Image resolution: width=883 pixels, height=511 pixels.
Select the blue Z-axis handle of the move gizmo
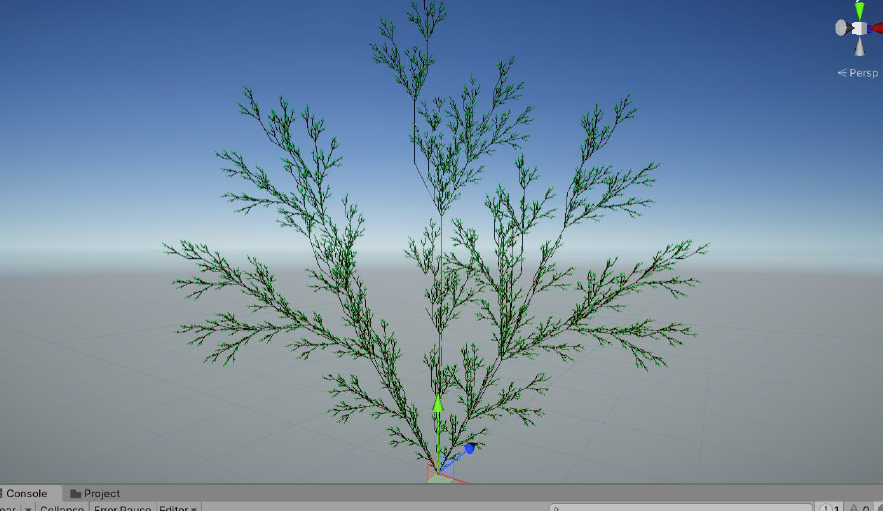click(468, 449)
